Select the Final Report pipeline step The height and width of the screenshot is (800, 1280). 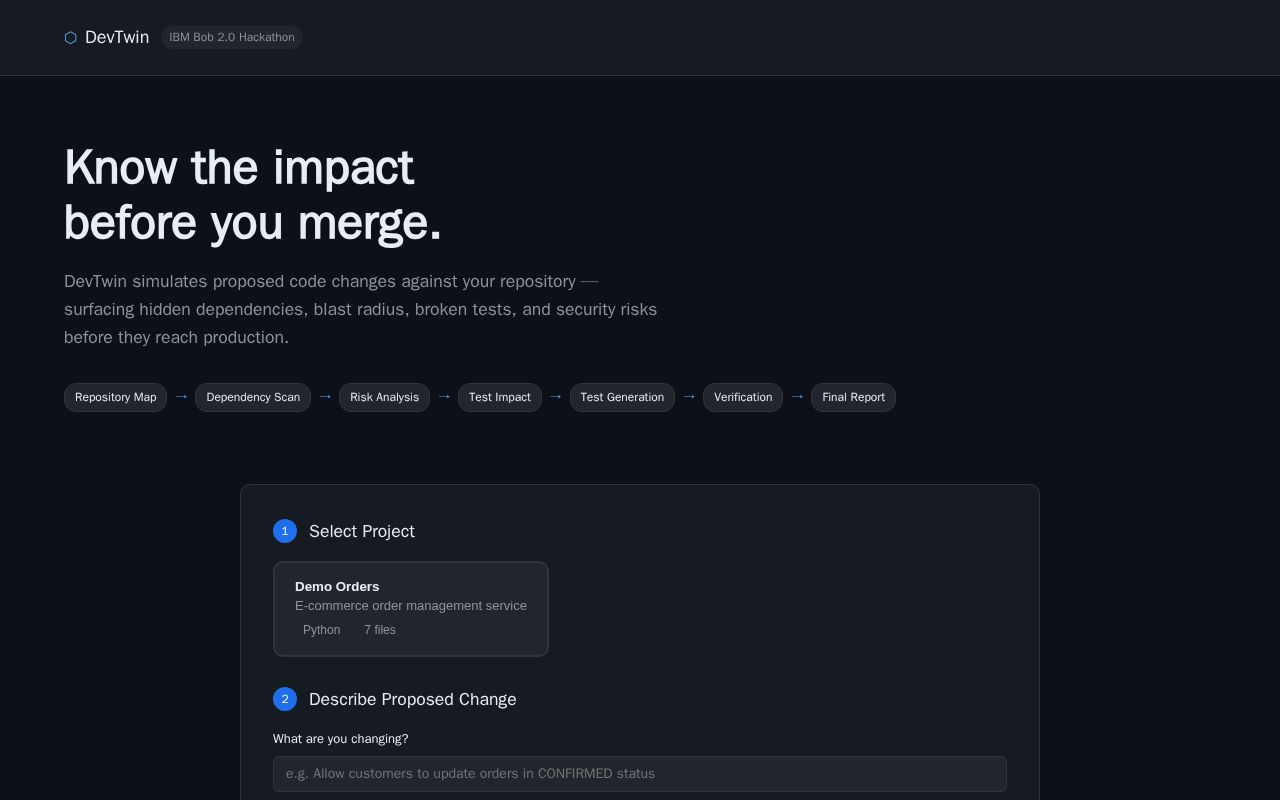coord(853,397)
